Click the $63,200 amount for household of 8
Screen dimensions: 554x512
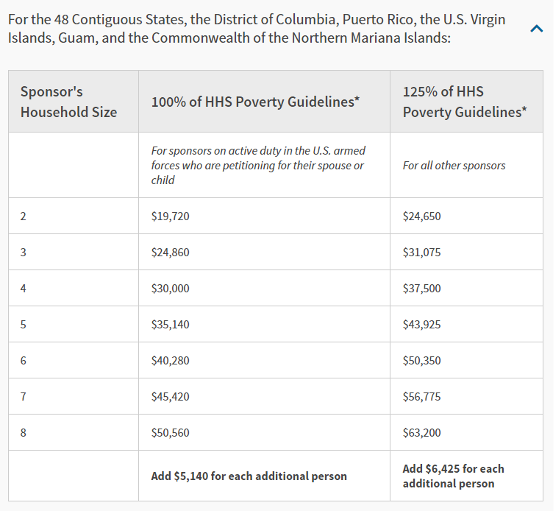(422, 432)
